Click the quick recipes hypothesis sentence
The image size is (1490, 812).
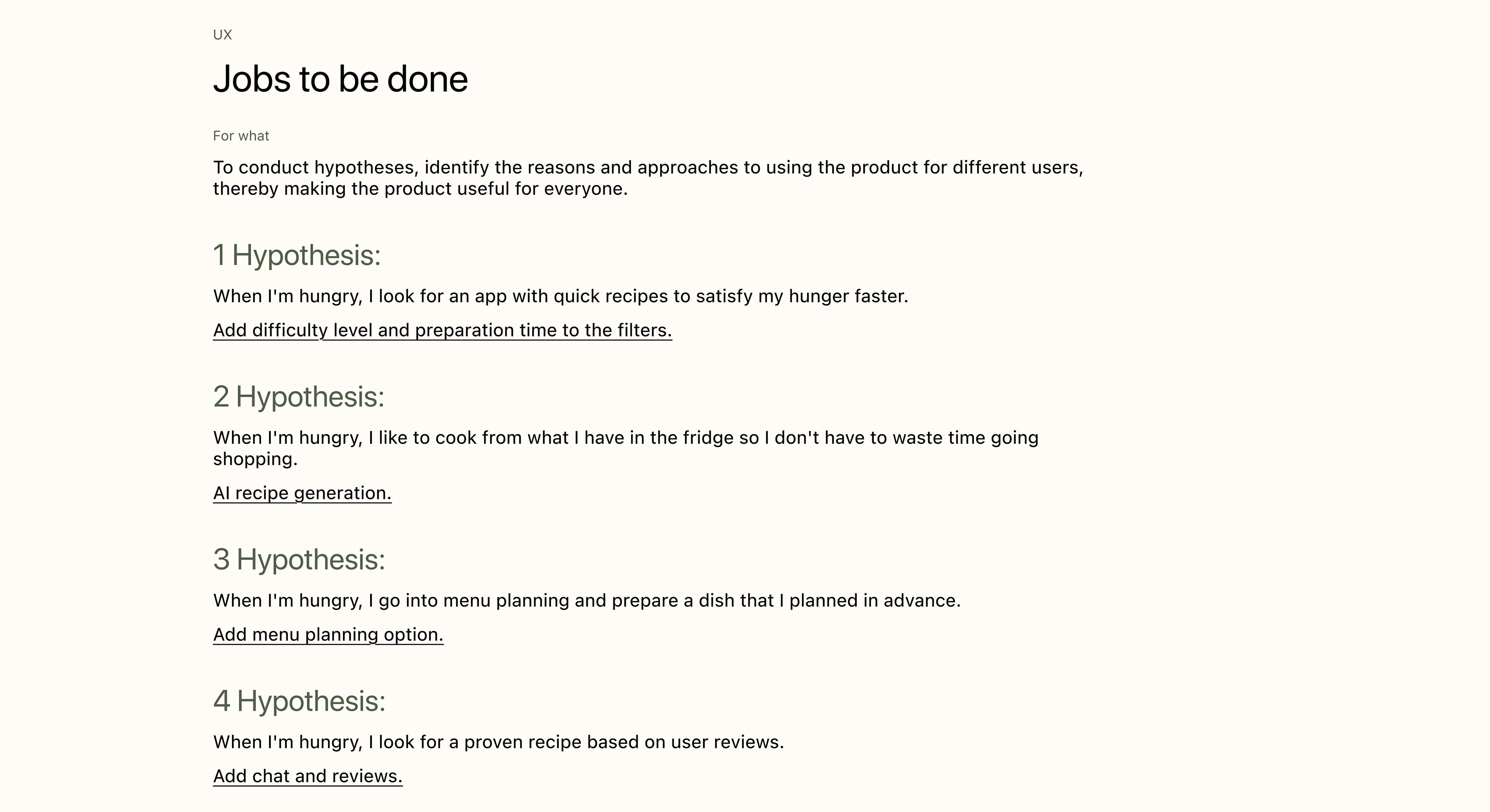560,296
